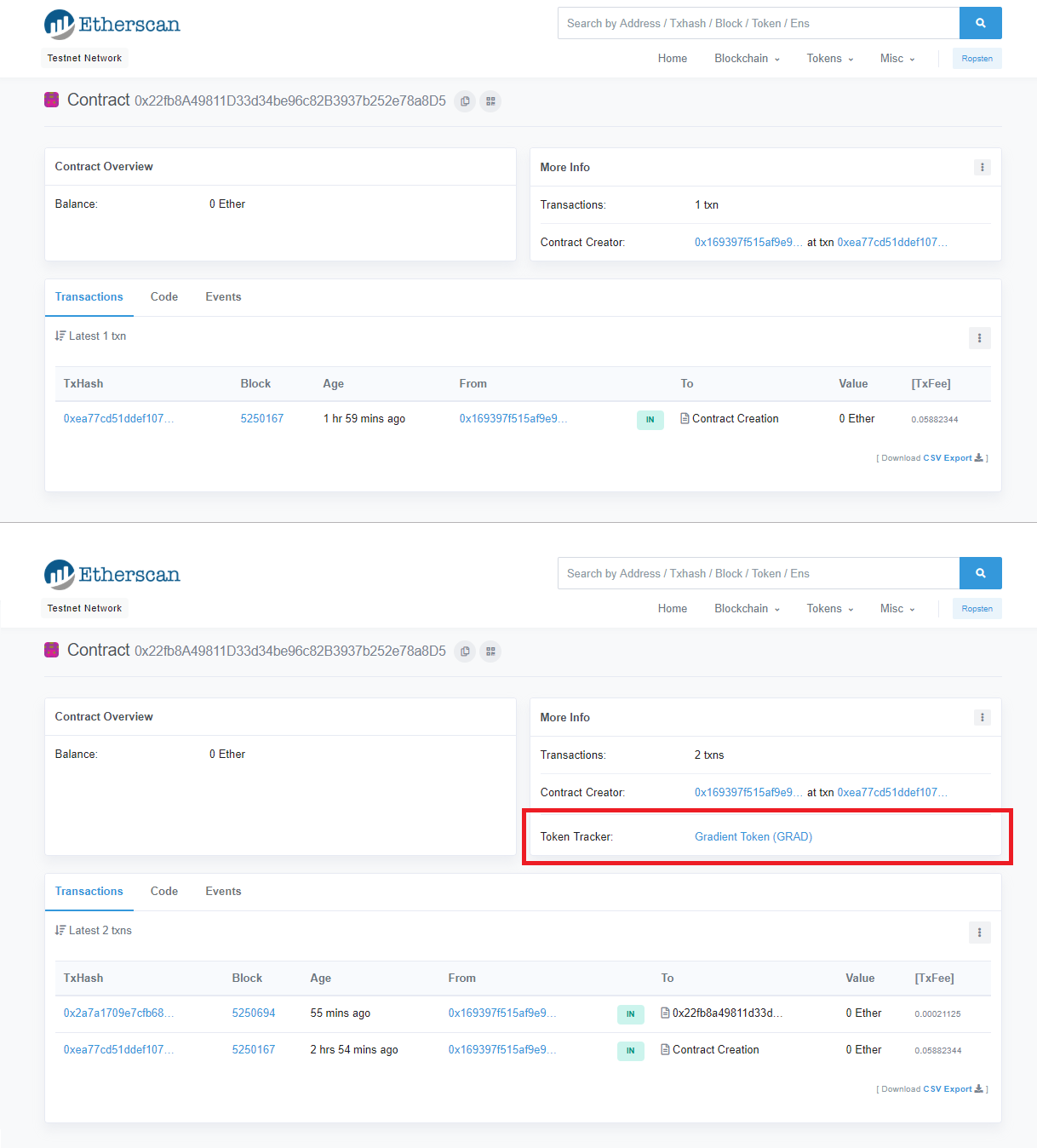Click '1 hr 59 mins ago' age cell
This screenshot has width=1037, height=1148.
364,418
